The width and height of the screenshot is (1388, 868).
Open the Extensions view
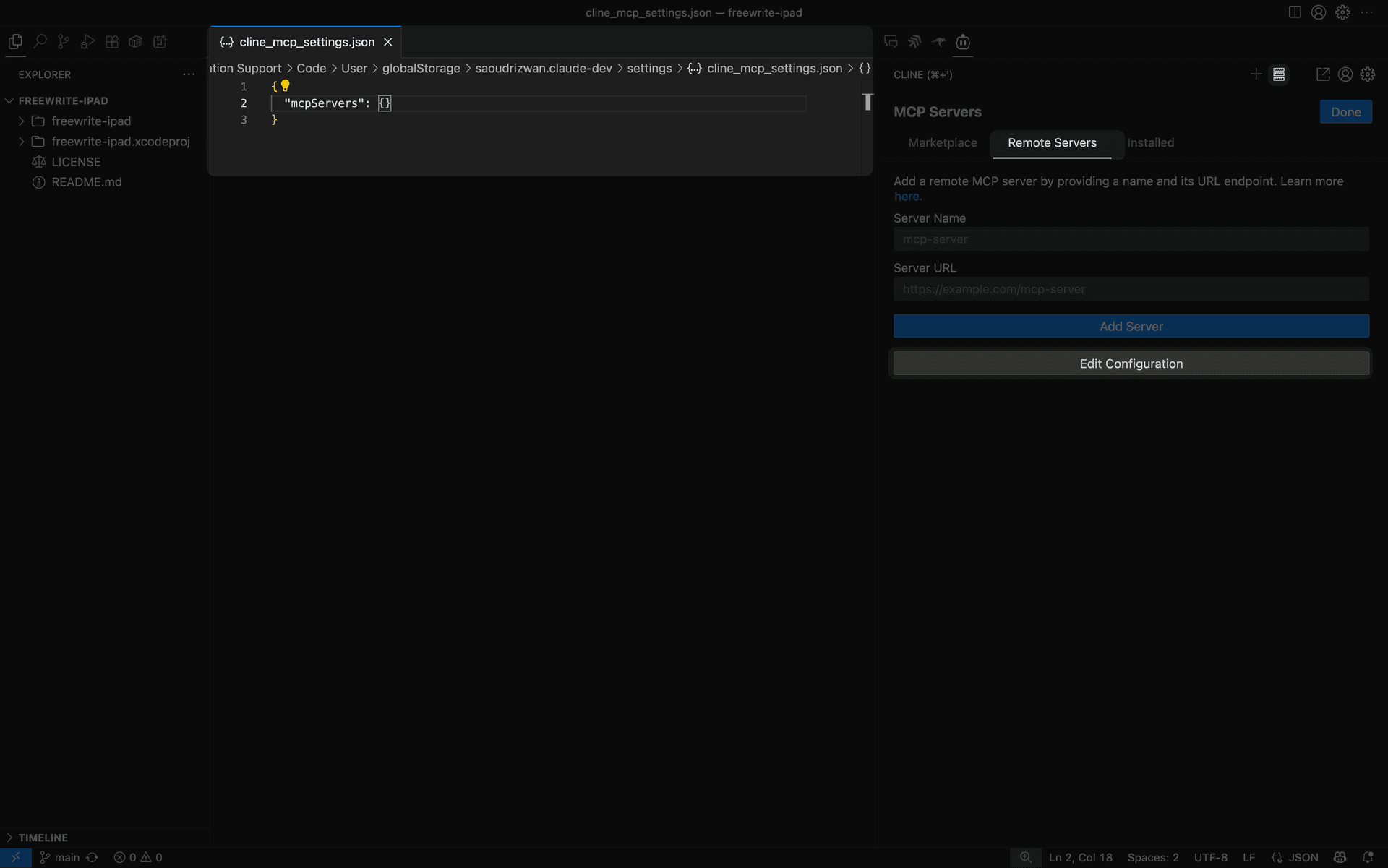(111, 41)
